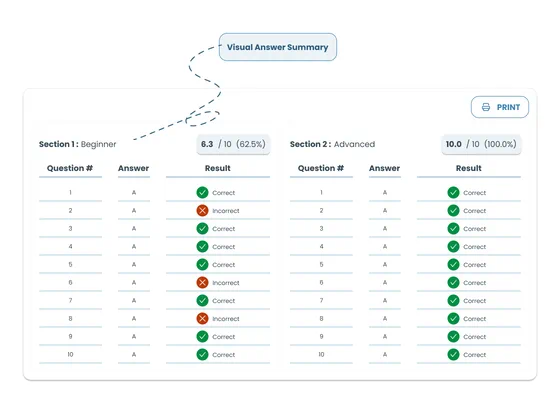Click the 6.3 / 10 (62.5%) score badge

(x=233, y=144)
